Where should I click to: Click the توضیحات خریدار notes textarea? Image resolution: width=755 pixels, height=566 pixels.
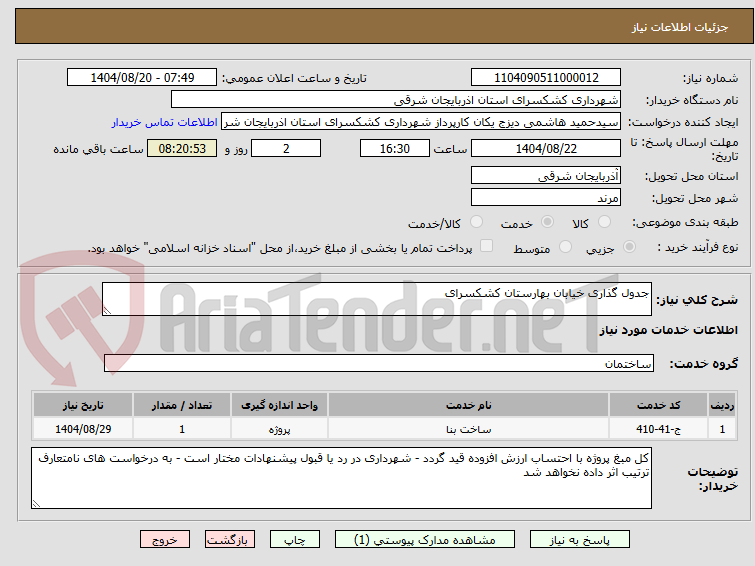[341, 478]
